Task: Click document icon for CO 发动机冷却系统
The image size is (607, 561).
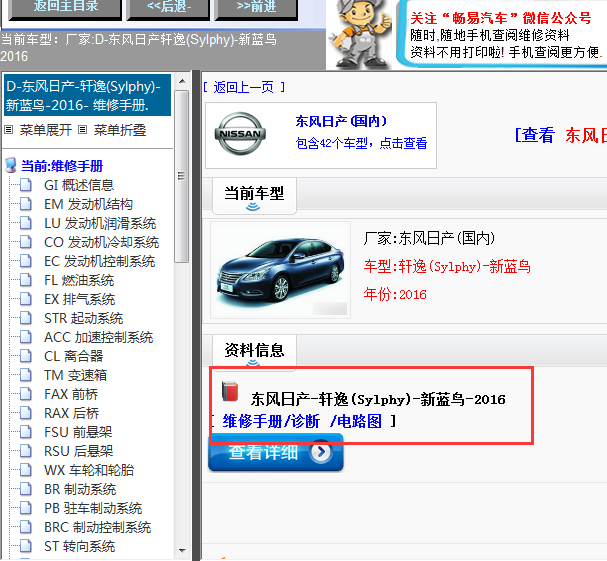Action: [26, 242]
